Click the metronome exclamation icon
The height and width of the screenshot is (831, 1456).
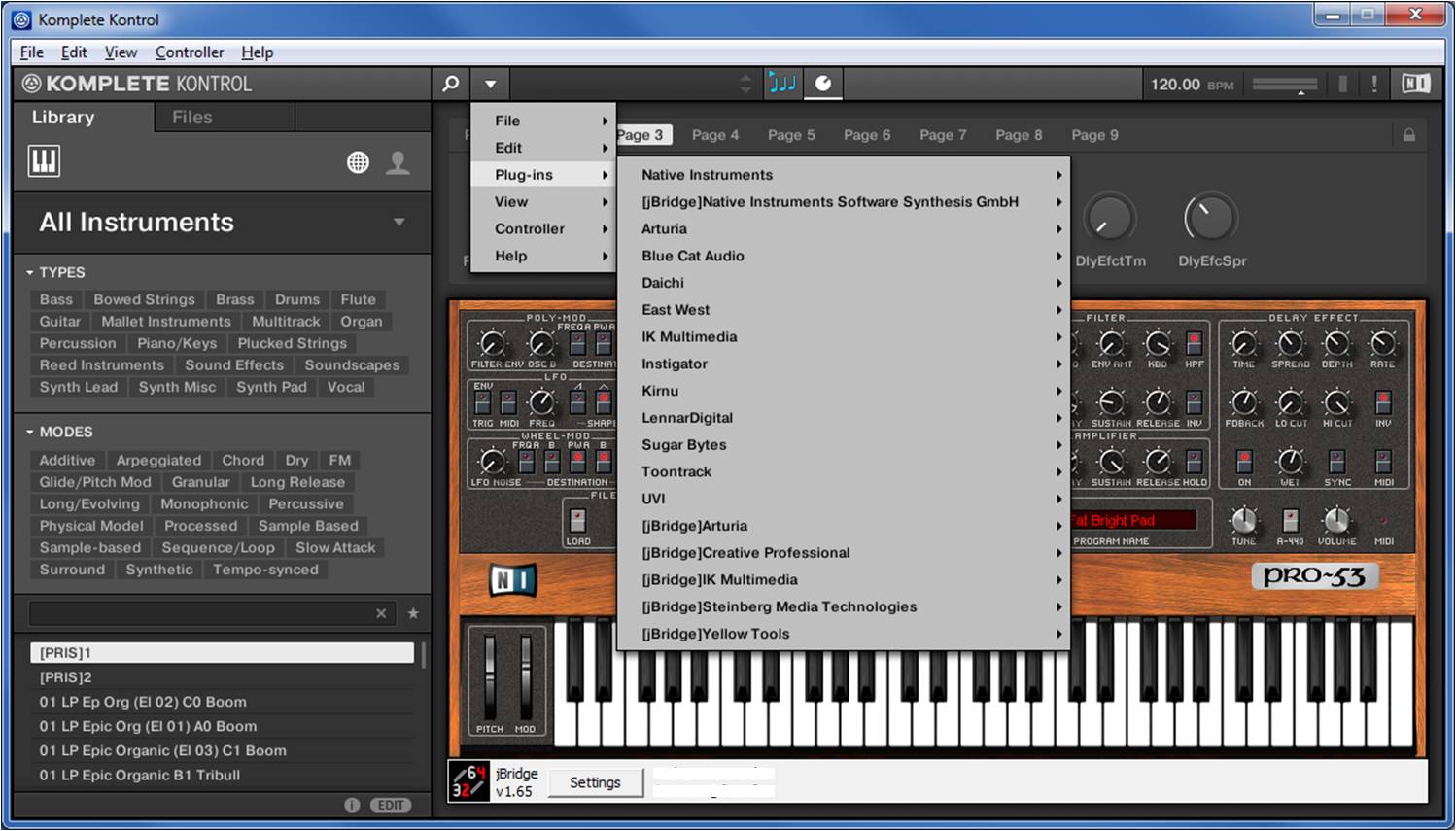pyautogui.click(x=1373, y=84)
